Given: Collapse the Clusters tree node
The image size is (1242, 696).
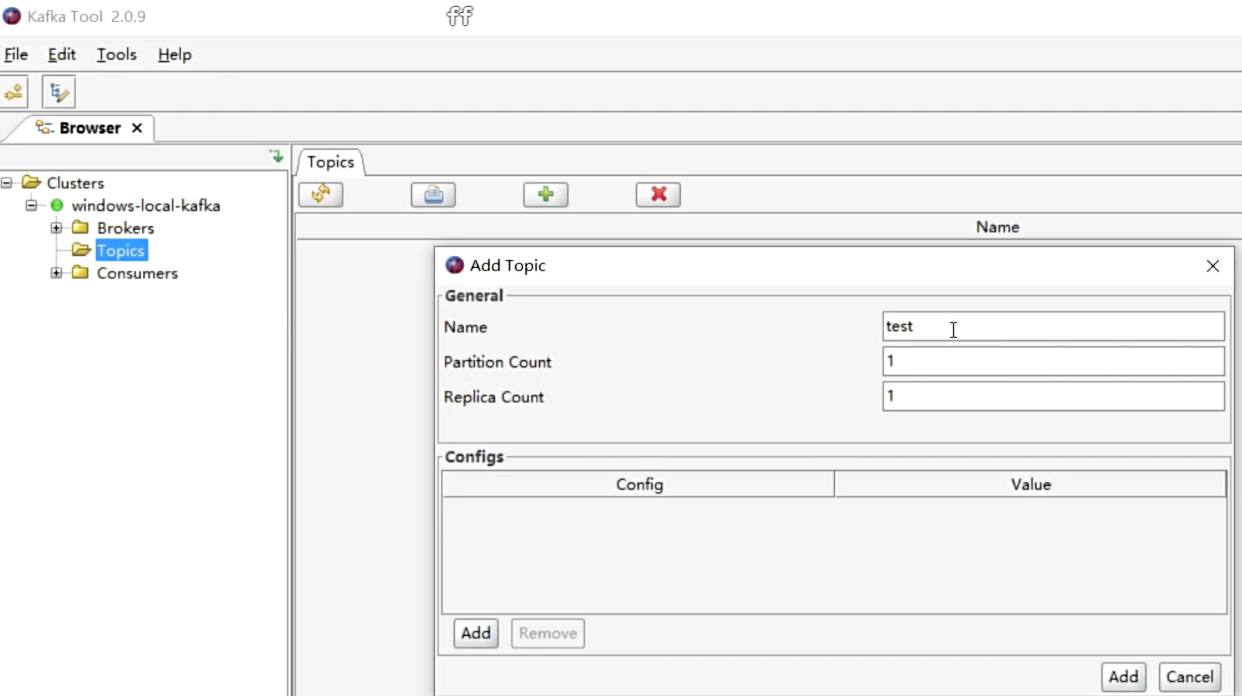Looking at the screenshot, I should 7,183.
